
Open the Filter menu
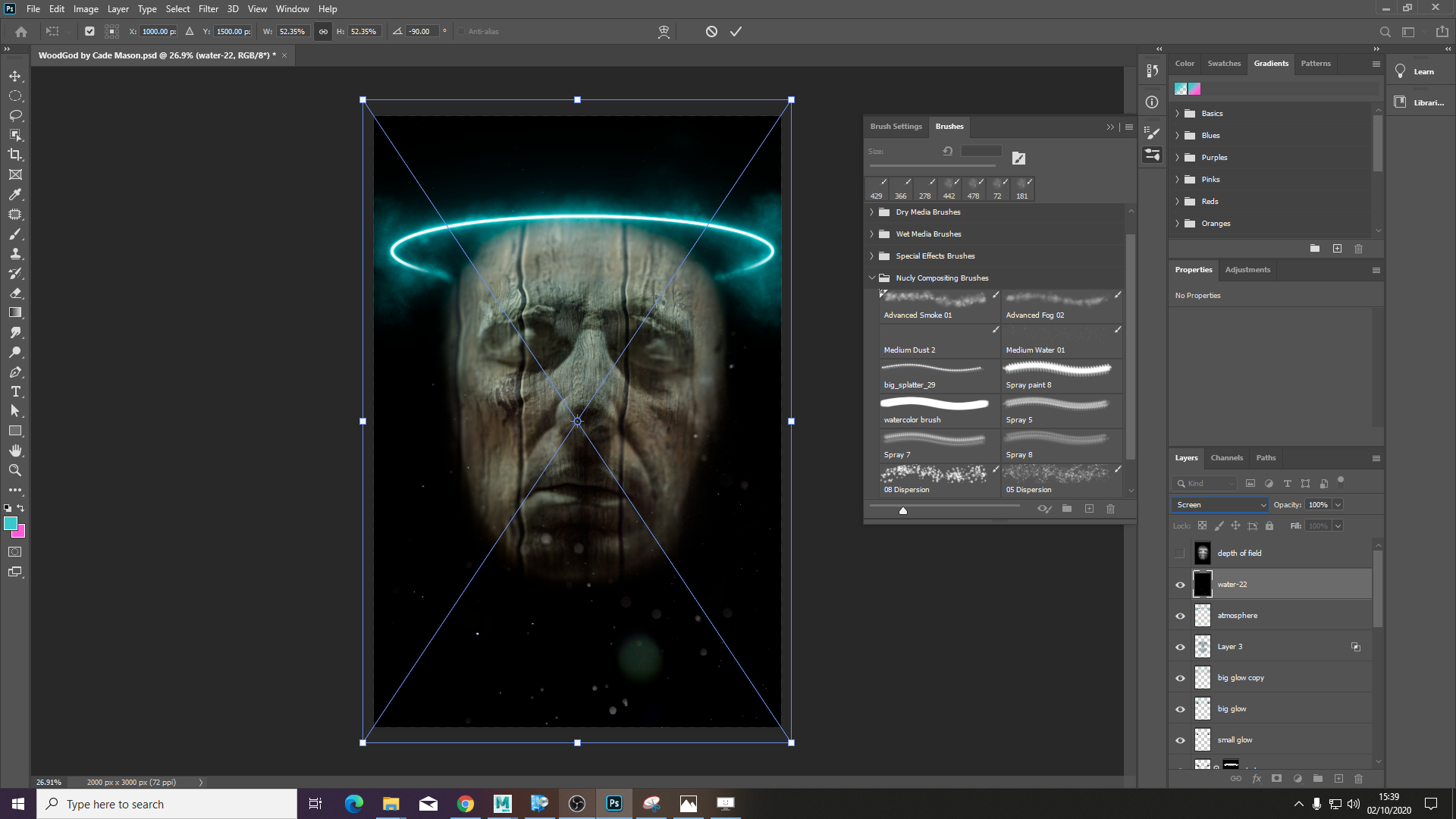point(208,9)
